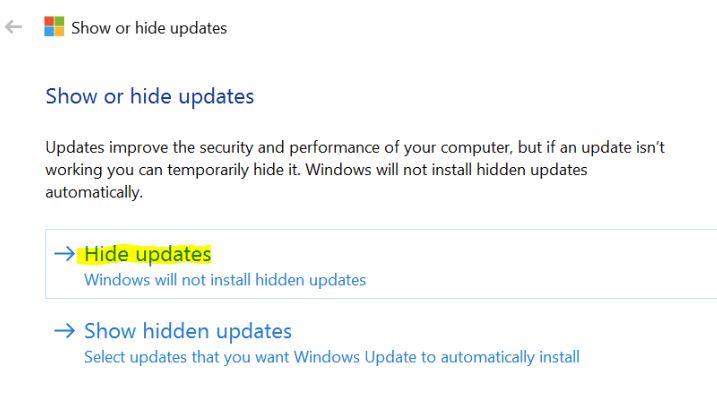The image size is (717, 400).
Task: Click the word 'automatically.' in the description
Action: (x=94, y=192)
